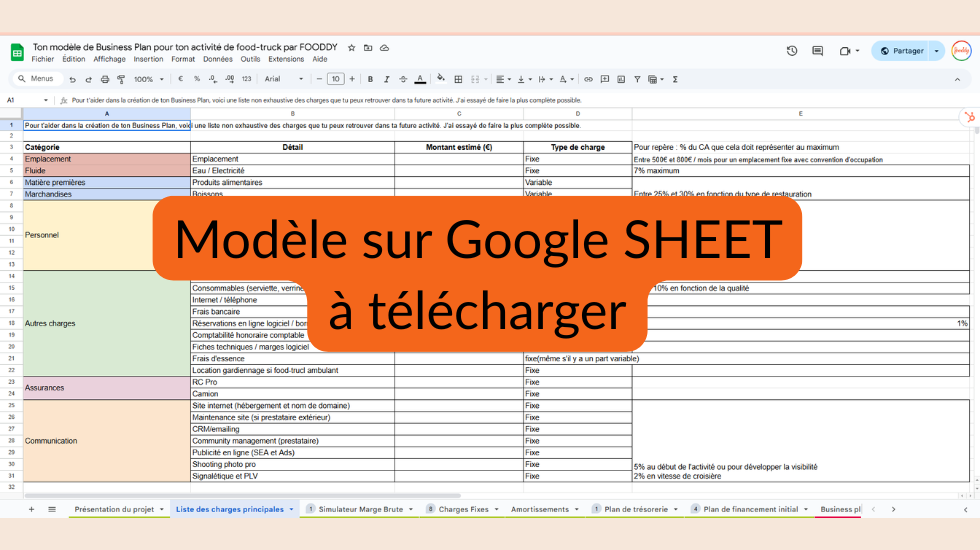980x550 pixels.
Task: Switch to Plan de trésorerie sheet tab
Action: pyautogui.click(x=637, y=509)
